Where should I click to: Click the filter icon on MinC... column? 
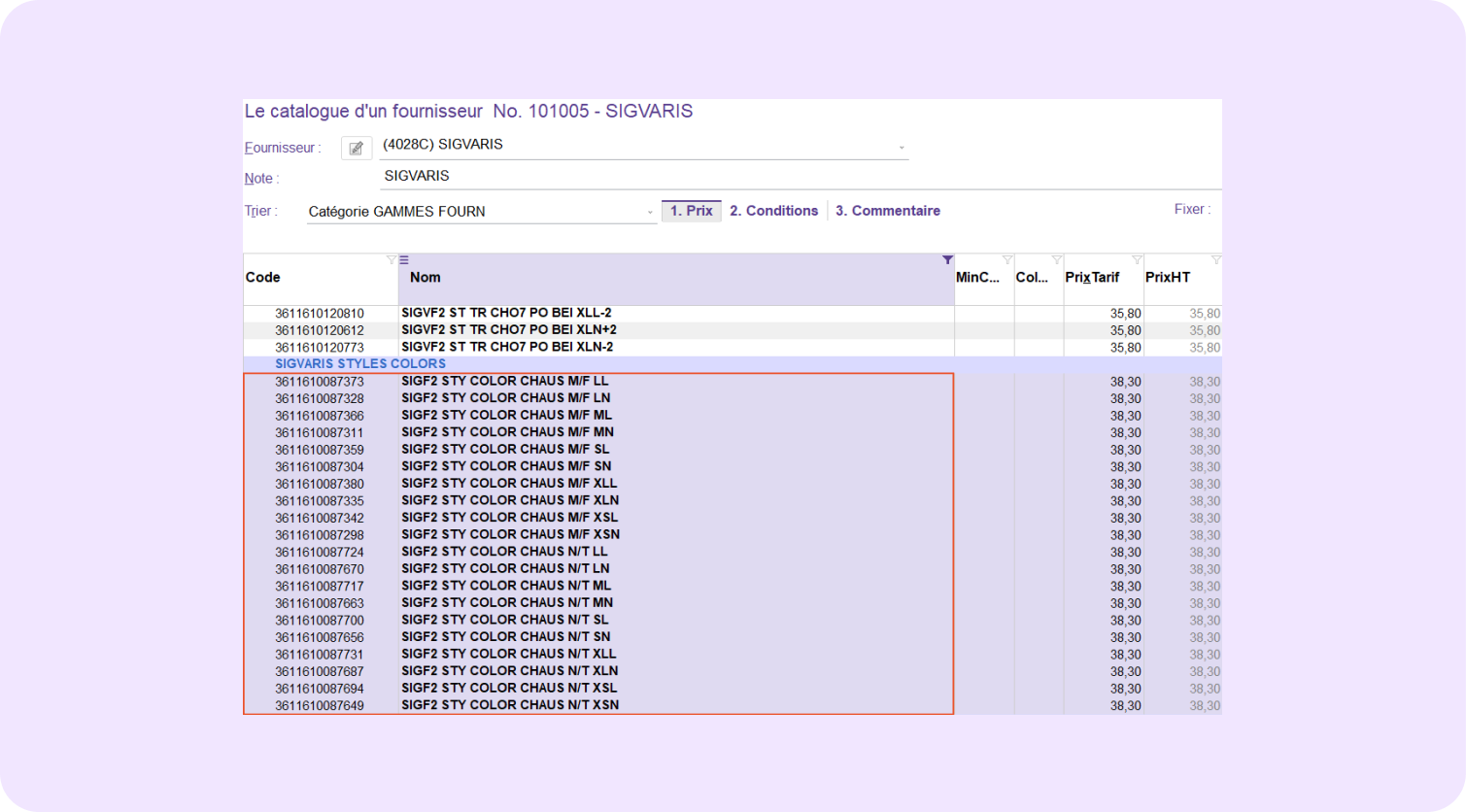coord(1007,260)
